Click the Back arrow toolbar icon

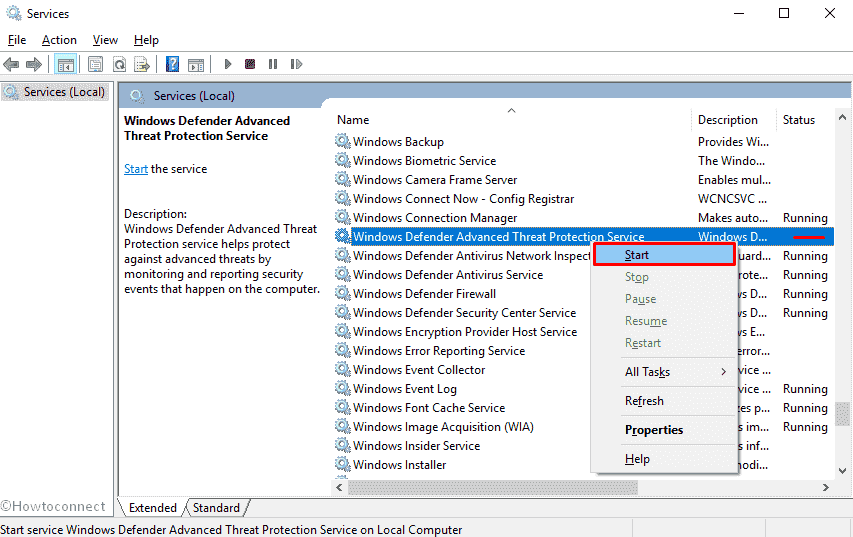click(11, 65)
